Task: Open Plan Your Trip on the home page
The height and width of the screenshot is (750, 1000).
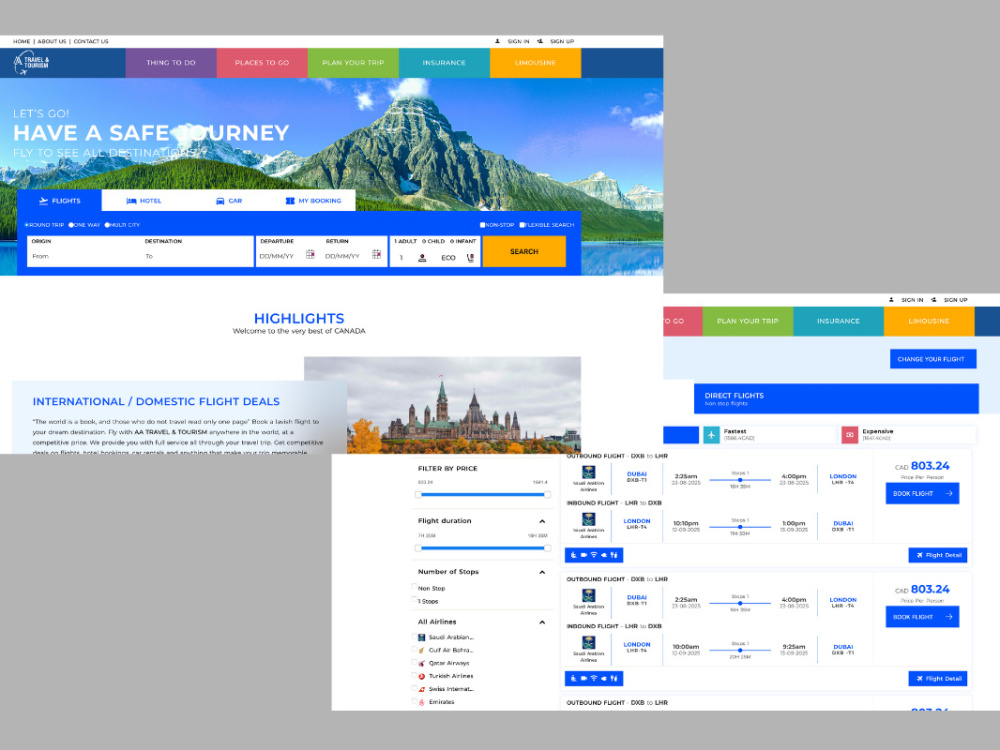Action: [x=353, y=63]
